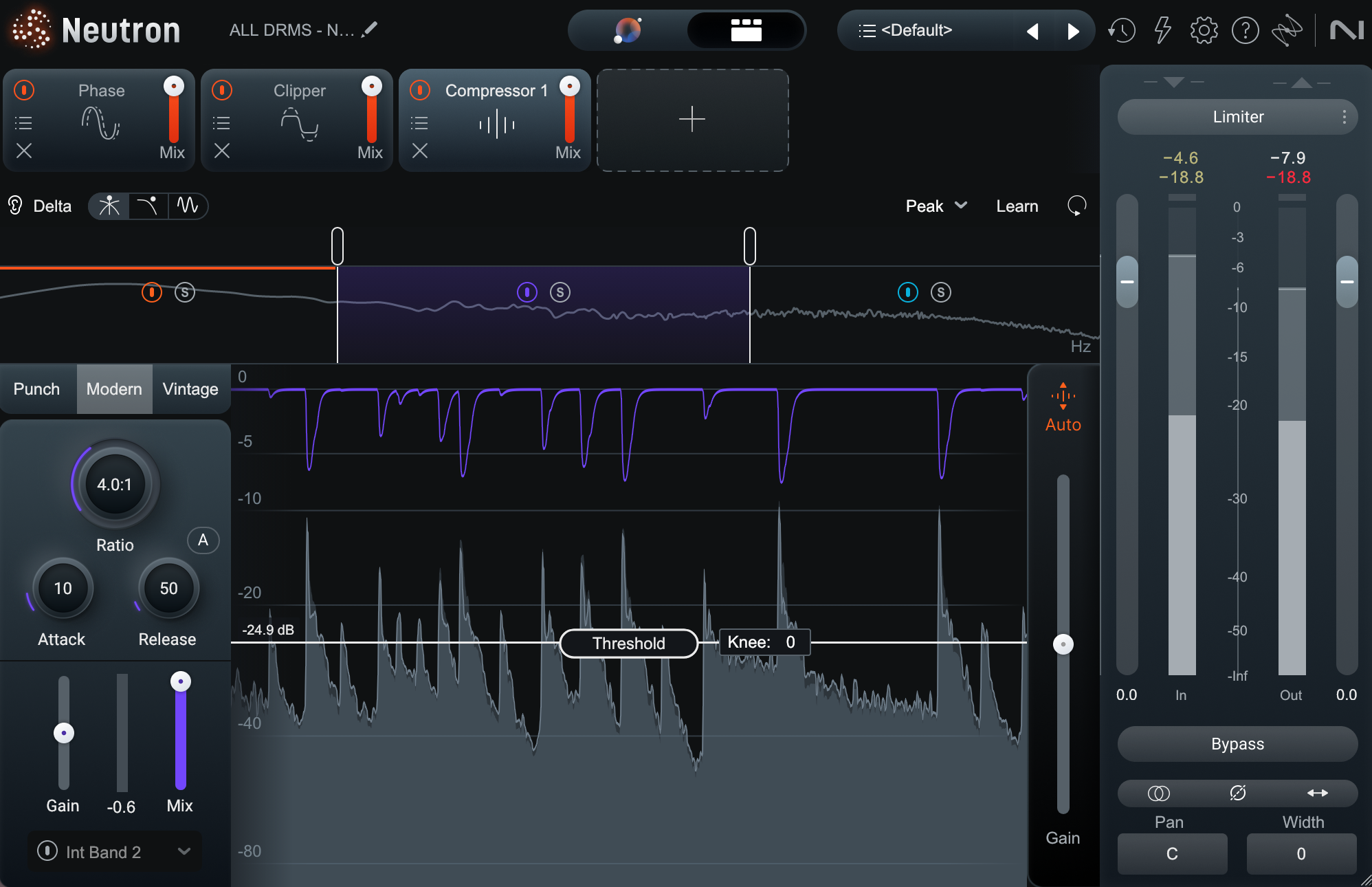Toggle the solo S button on middle band

point(560,291)
